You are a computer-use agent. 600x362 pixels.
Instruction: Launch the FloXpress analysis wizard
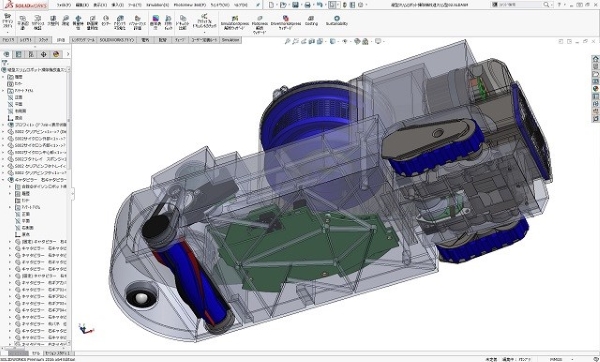[x=260, y=24]
